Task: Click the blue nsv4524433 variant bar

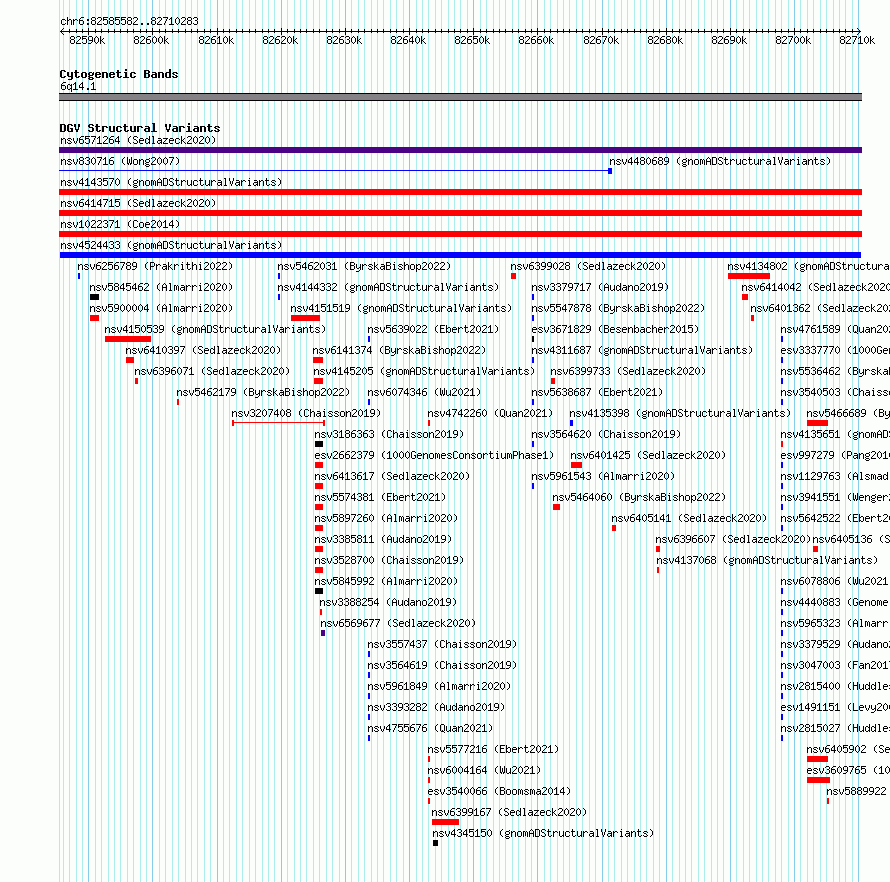Action: 460,255
